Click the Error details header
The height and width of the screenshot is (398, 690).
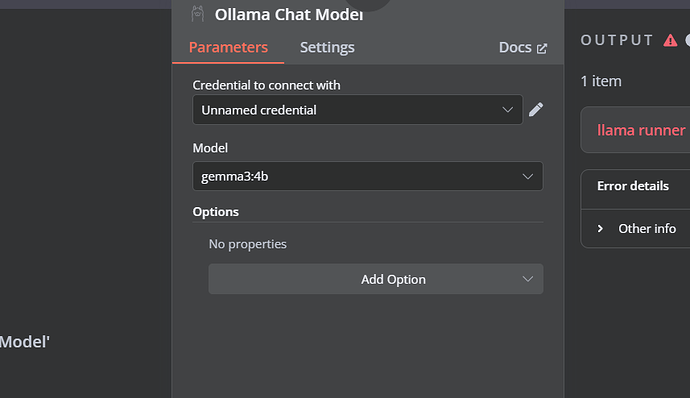coord(633,186)
